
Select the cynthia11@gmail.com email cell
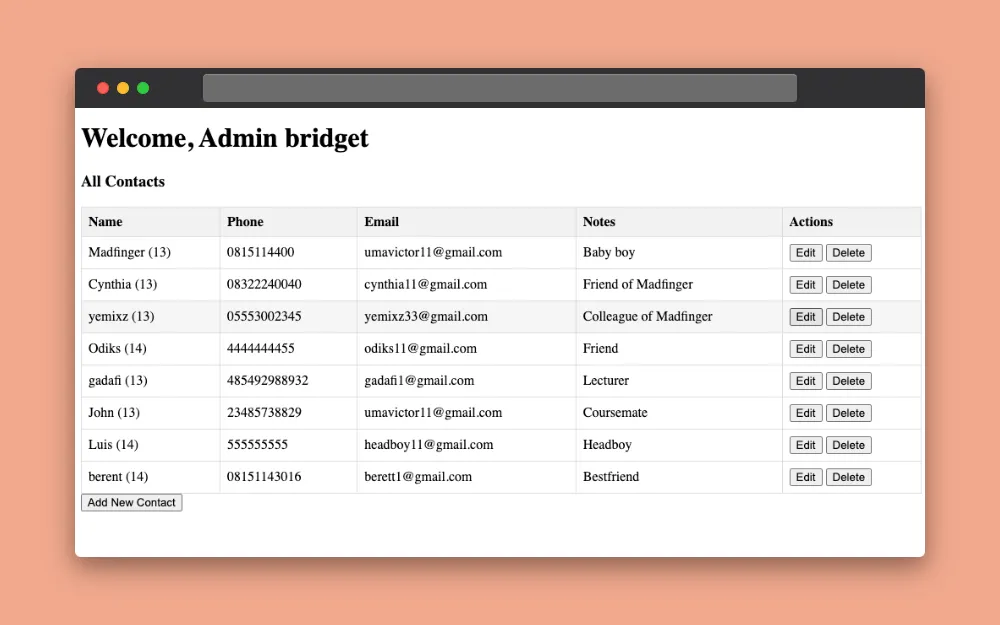[426, 284]
